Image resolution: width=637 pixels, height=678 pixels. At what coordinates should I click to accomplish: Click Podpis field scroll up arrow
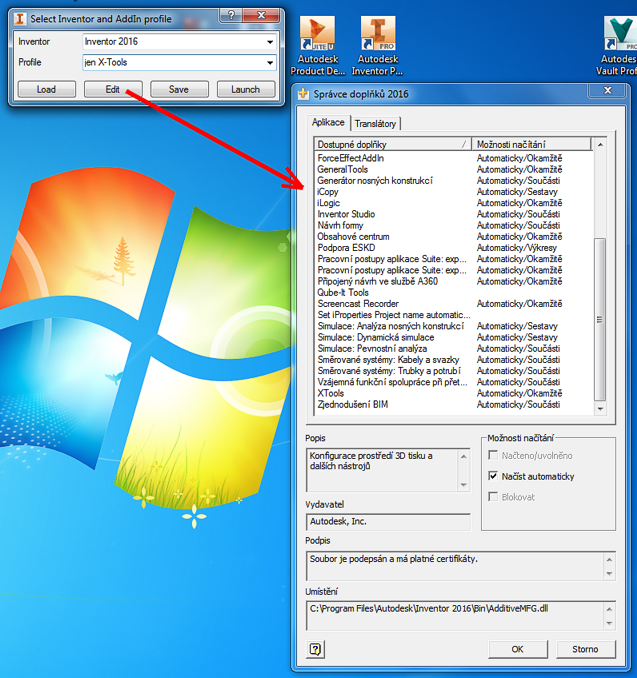click(x=609, y=560)
